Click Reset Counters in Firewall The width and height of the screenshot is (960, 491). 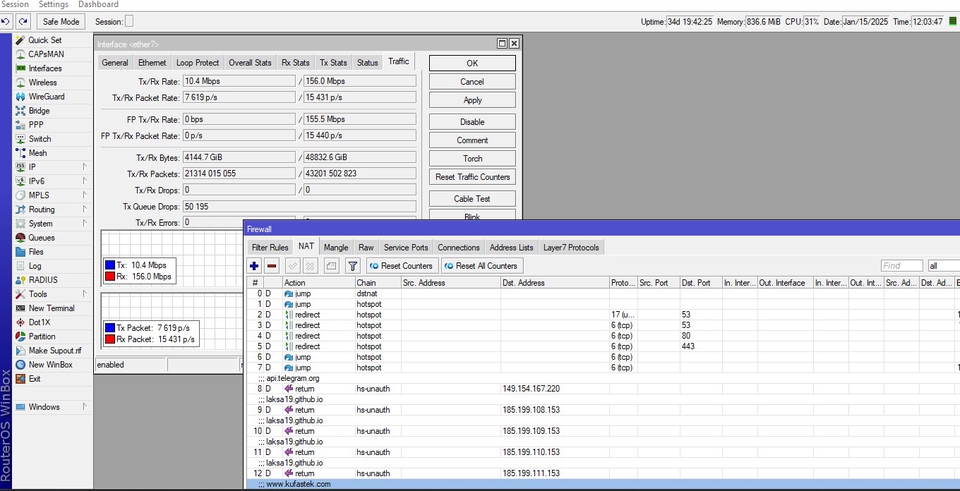click(402, 266)
